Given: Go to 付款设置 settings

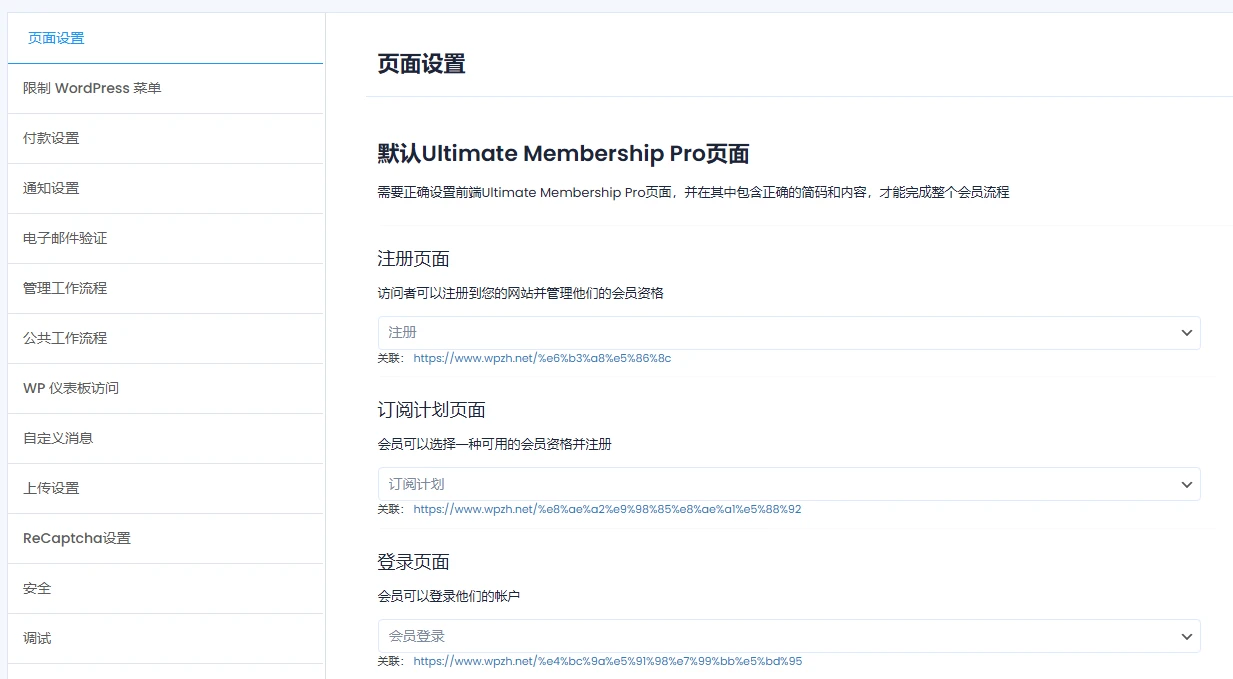Looking at the screenshot, I should tap(52, 138).
